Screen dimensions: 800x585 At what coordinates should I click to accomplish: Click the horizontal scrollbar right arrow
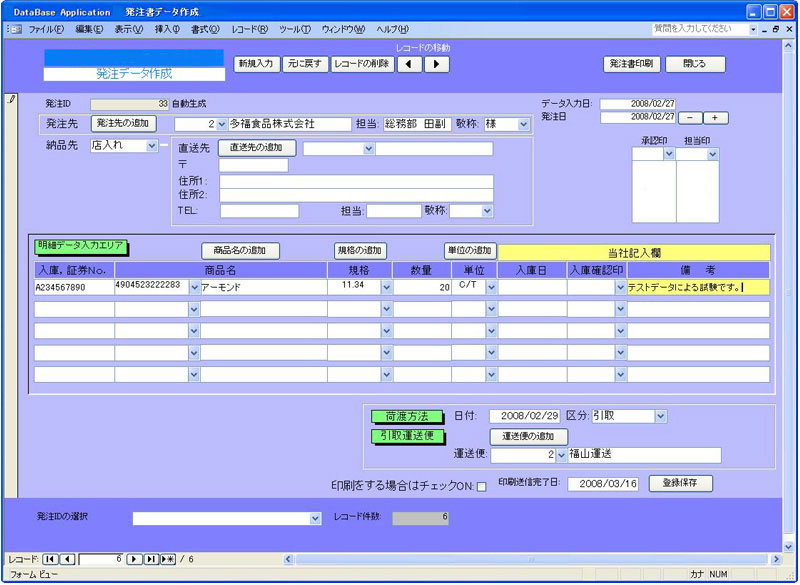click(x=776, y=559)
